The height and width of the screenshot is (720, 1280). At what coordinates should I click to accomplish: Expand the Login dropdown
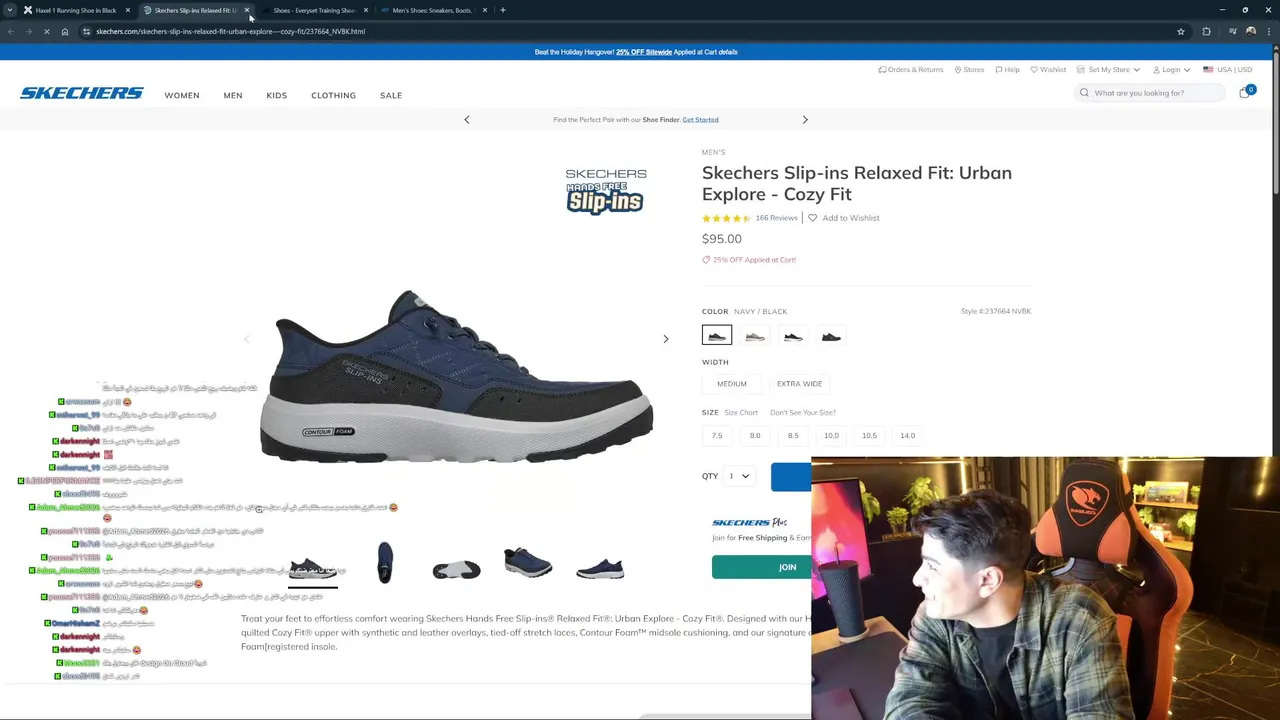1171,70
